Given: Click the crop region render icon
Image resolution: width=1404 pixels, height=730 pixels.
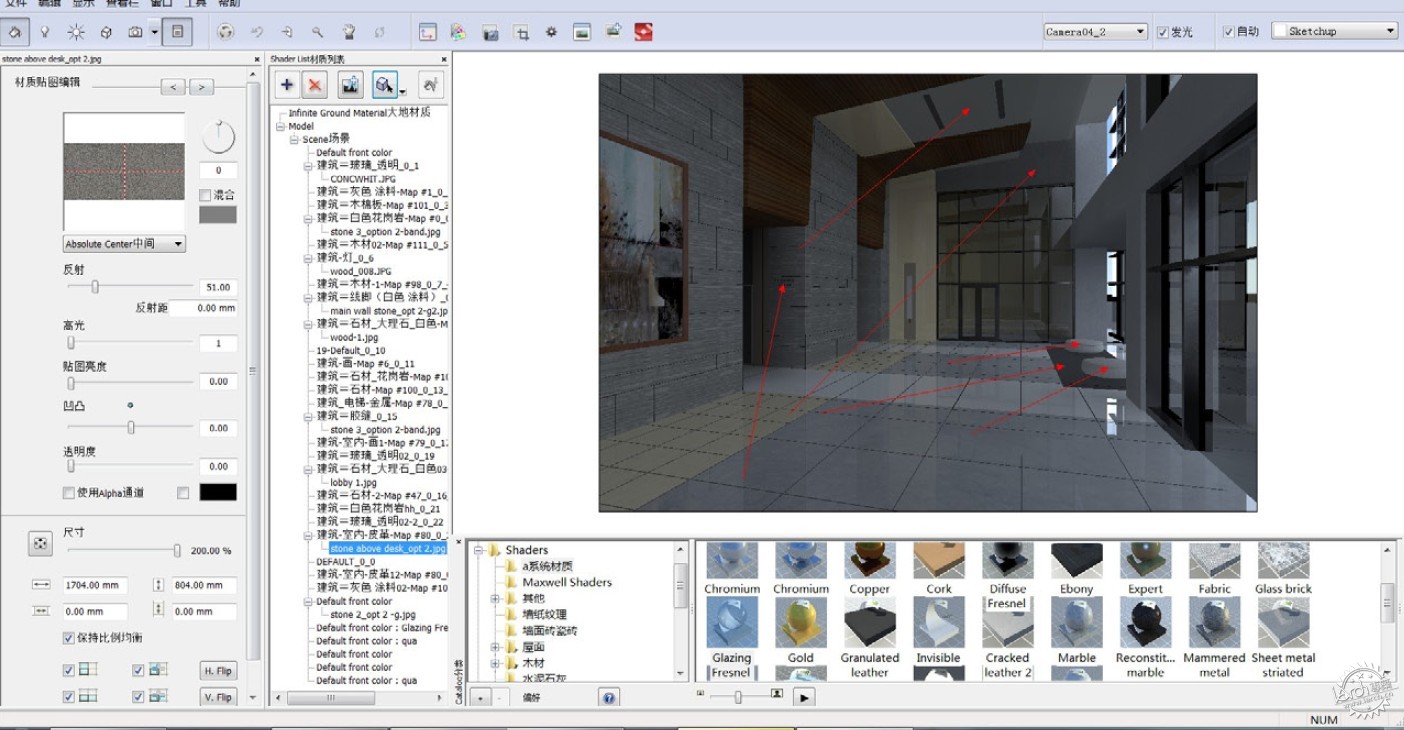Looking at the screenshot, I should click(521, 32).
